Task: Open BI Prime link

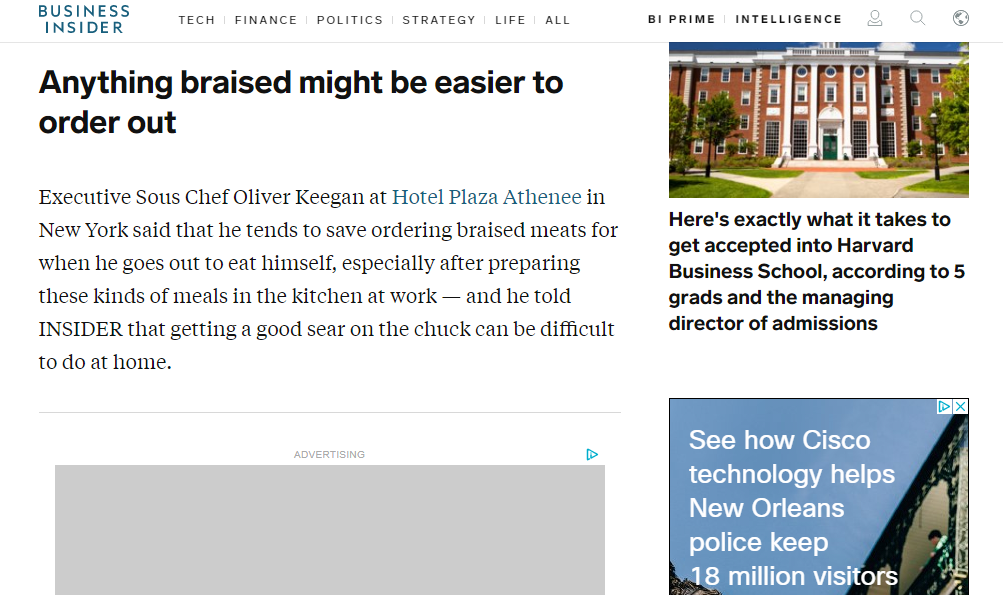Action: click(x=681, y=19)
